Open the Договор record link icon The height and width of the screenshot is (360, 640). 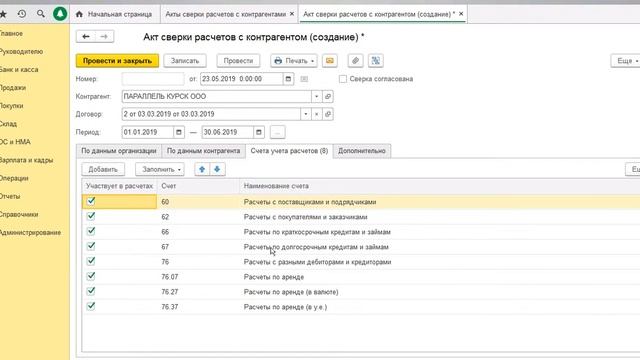[328, 114]
